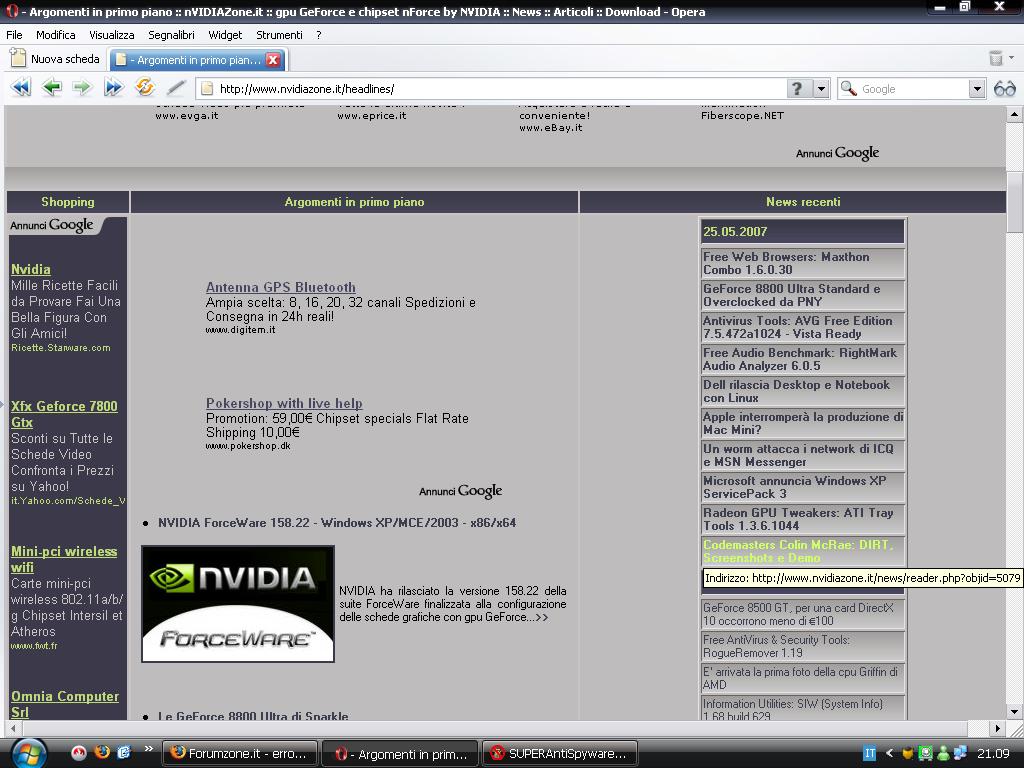Open the Antenna GPS Bluetooth ad link
1024x768 pixels.
pos(281,287)
